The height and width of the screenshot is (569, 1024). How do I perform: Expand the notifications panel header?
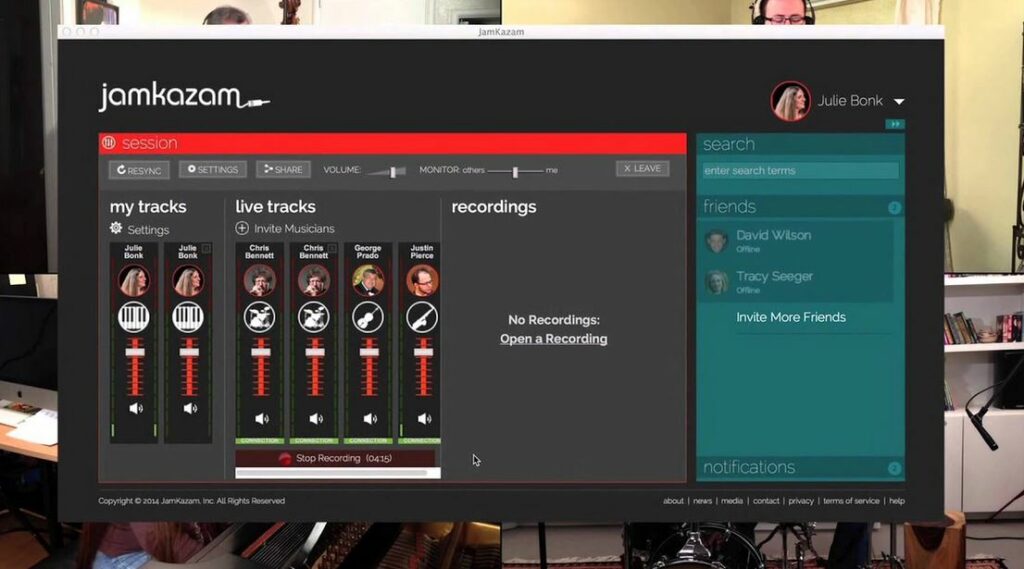pos(800,468)
